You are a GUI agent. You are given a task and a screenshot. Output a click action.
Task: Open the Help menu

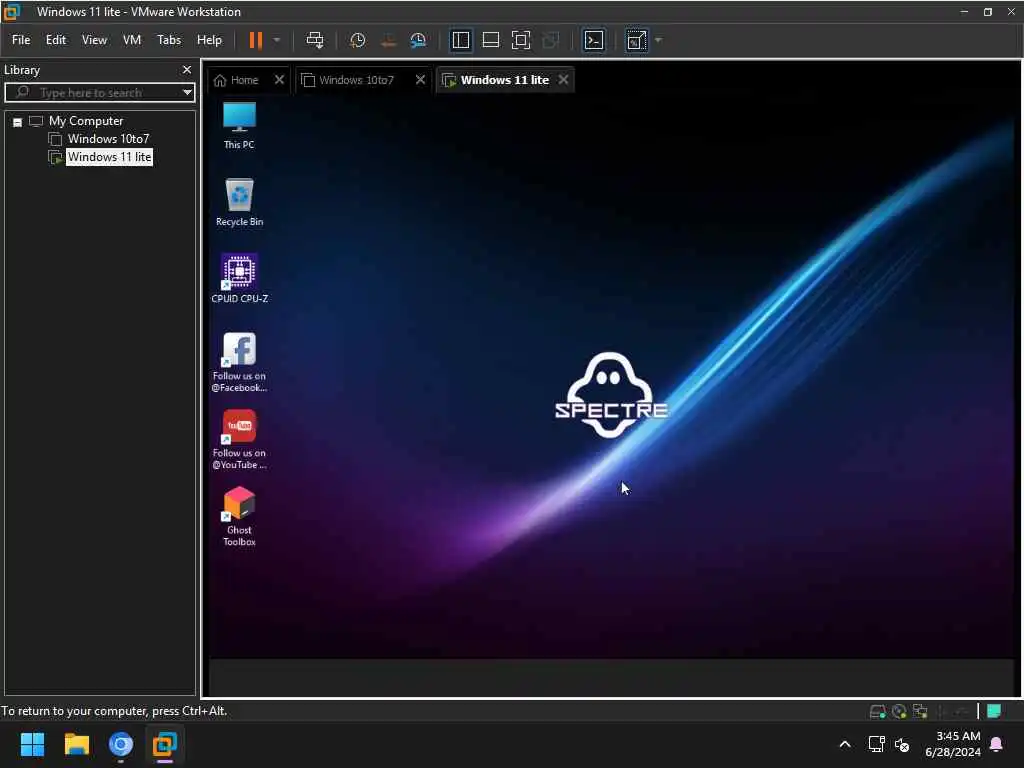click(x=210, y=40)
